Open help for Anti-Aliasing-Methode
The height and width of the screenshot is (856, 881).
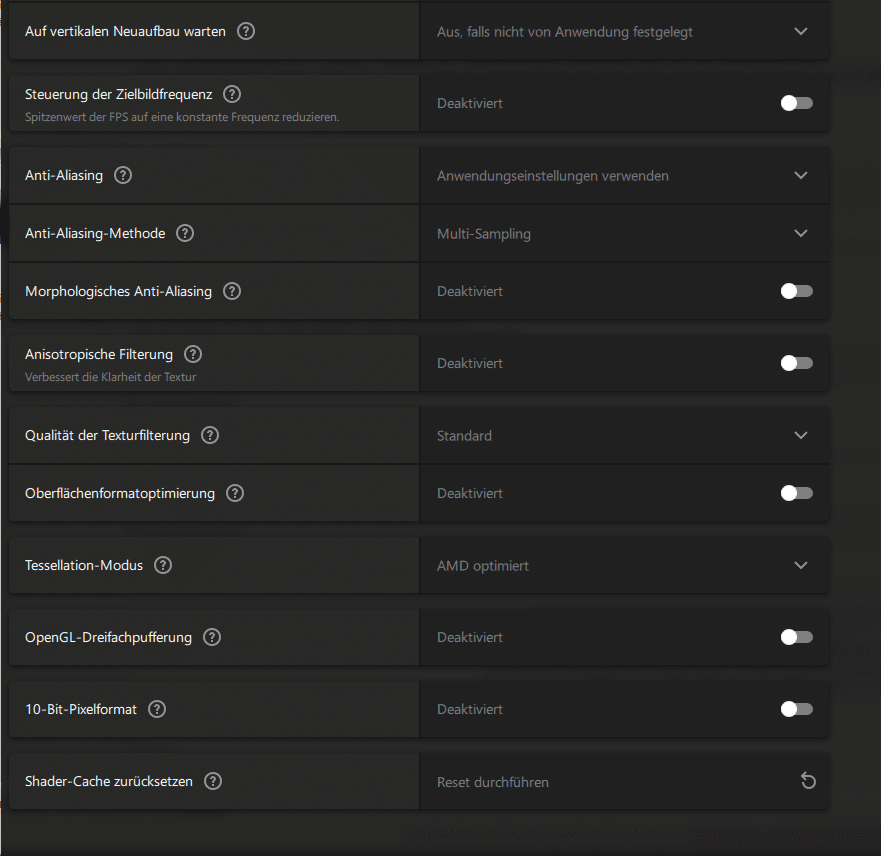pos(185,233)
